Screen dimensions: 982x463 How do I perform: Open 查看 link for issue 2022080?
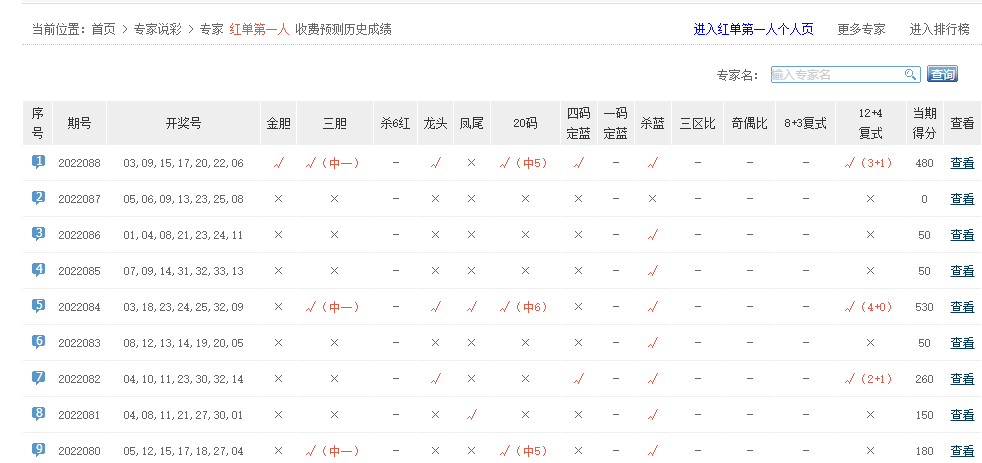(961, 451)
